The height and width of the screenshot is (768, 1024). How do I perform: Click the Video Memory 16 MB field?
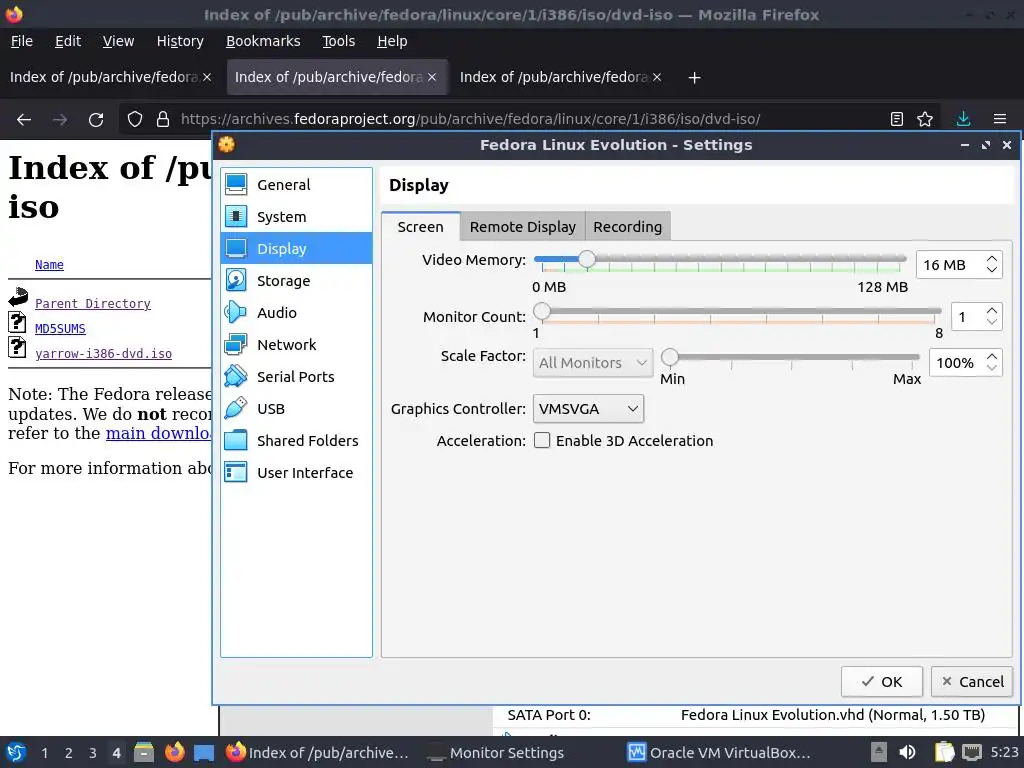click(950, 264)
